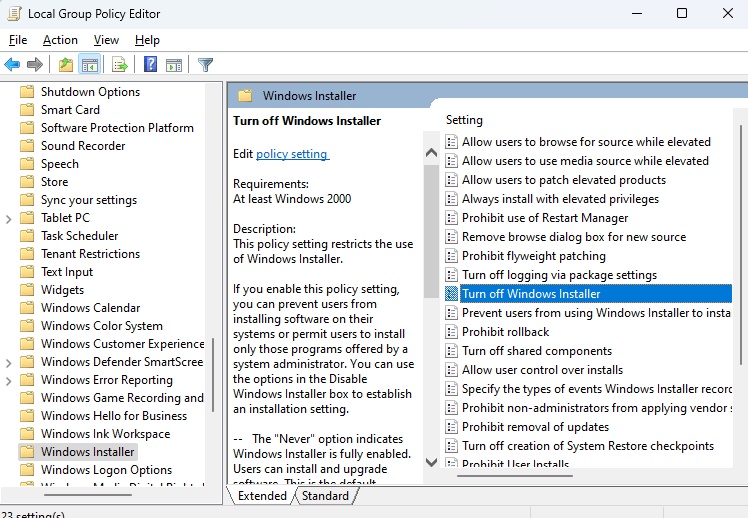Viewport: 748px width, 518px height.
Task: Click the Smart Card folder icon
Action: pyautogui.click(x=27, y=109)
